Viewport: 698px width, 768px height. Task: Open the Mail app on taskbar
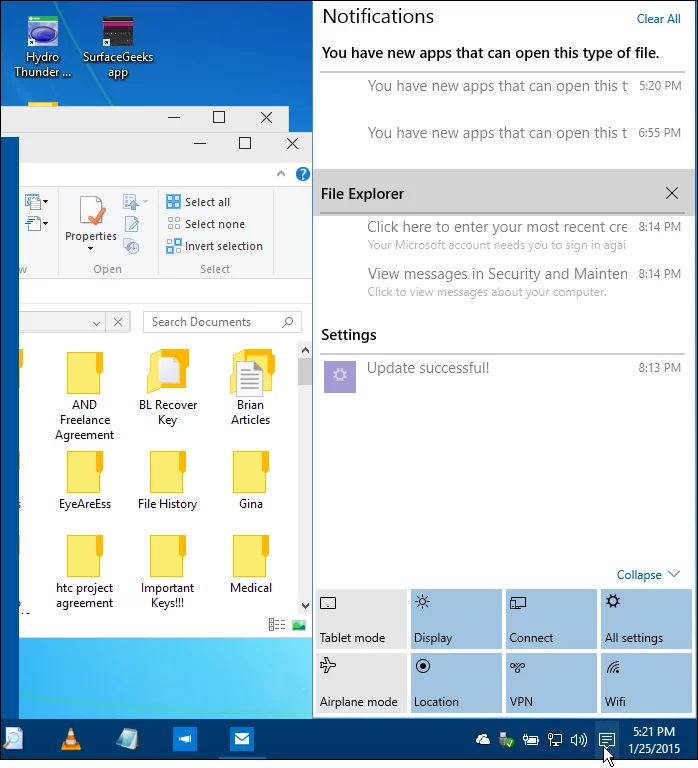(241, 740)
